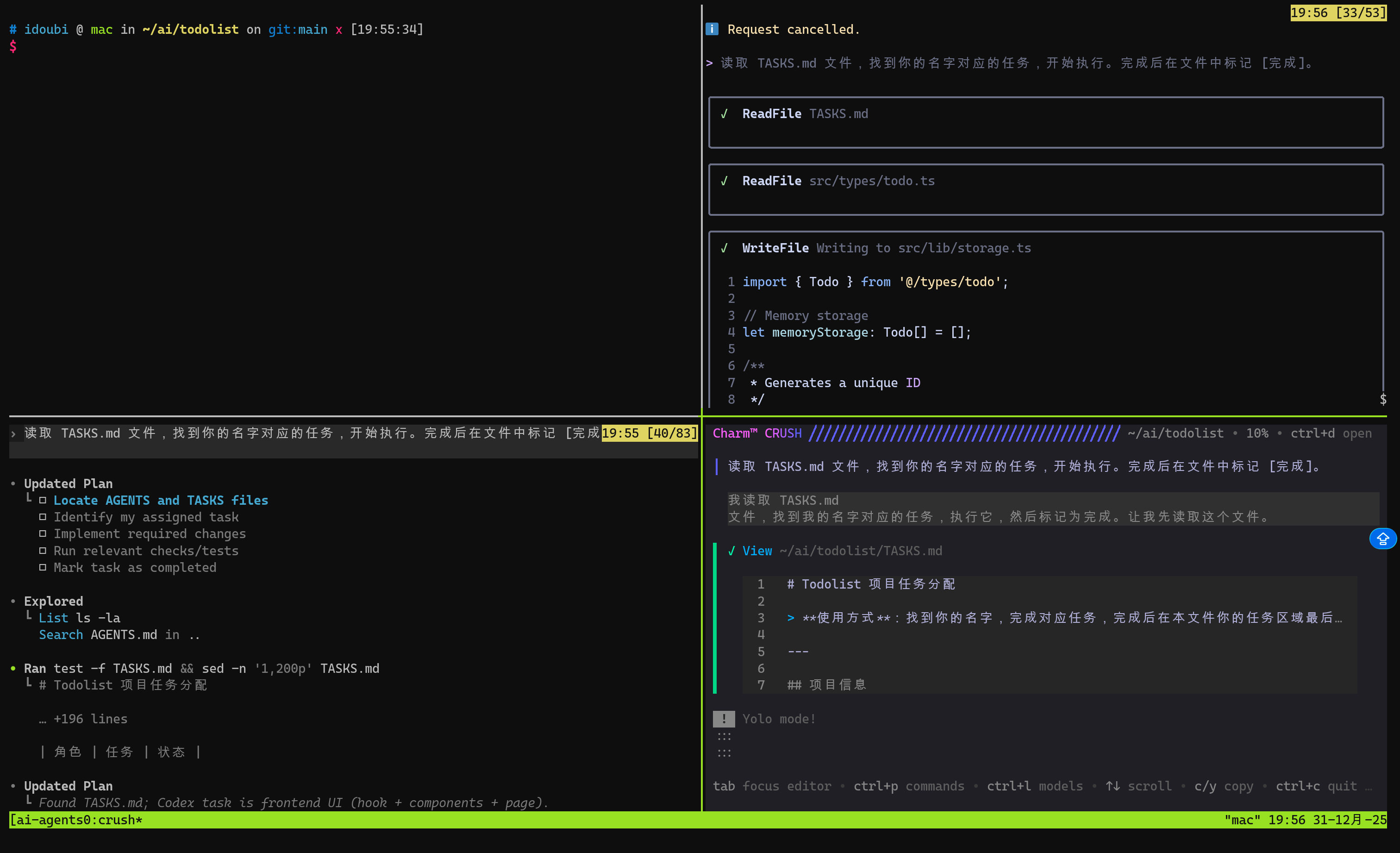Click the 'Search AGENTS.md' action link
This screenshot has height=853, width=1400.
[x=61, y=635]
